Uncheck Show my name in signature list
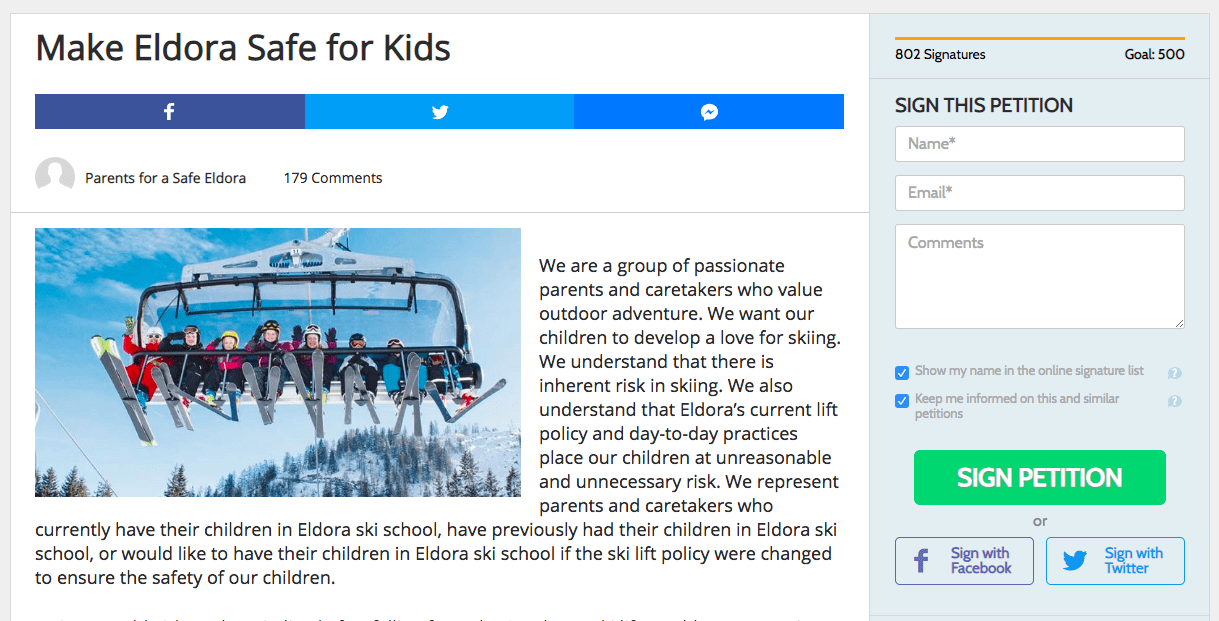 (x=902, y=373)
